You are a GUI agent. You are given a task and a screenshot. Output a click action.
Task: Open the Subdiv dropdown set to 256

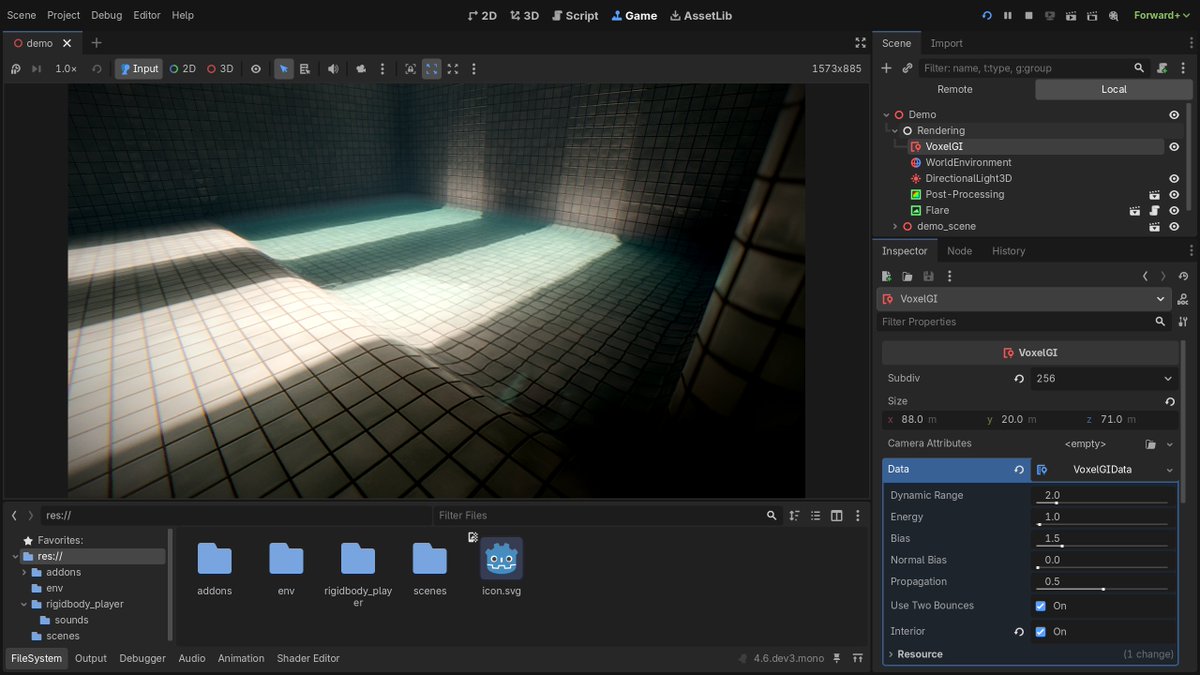click(x=1103, y=378)
